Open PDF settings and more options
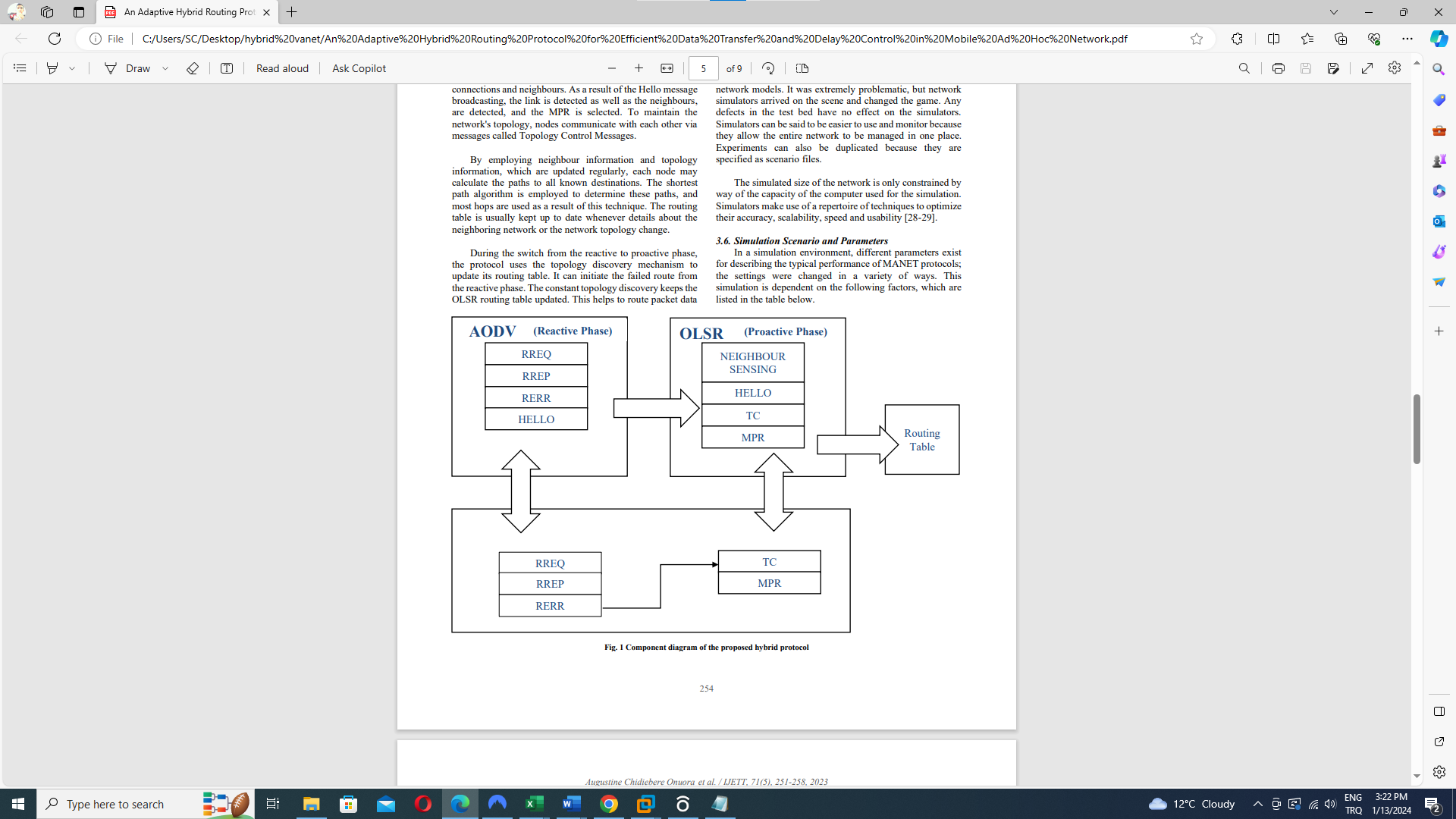Viewport: 1456px width, 819px height. coord(1394,68)
